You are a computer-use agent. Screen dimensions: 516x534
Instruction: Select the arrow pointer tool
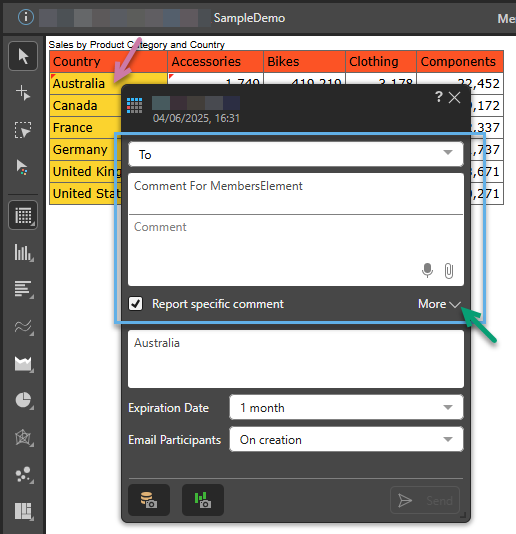23,56
